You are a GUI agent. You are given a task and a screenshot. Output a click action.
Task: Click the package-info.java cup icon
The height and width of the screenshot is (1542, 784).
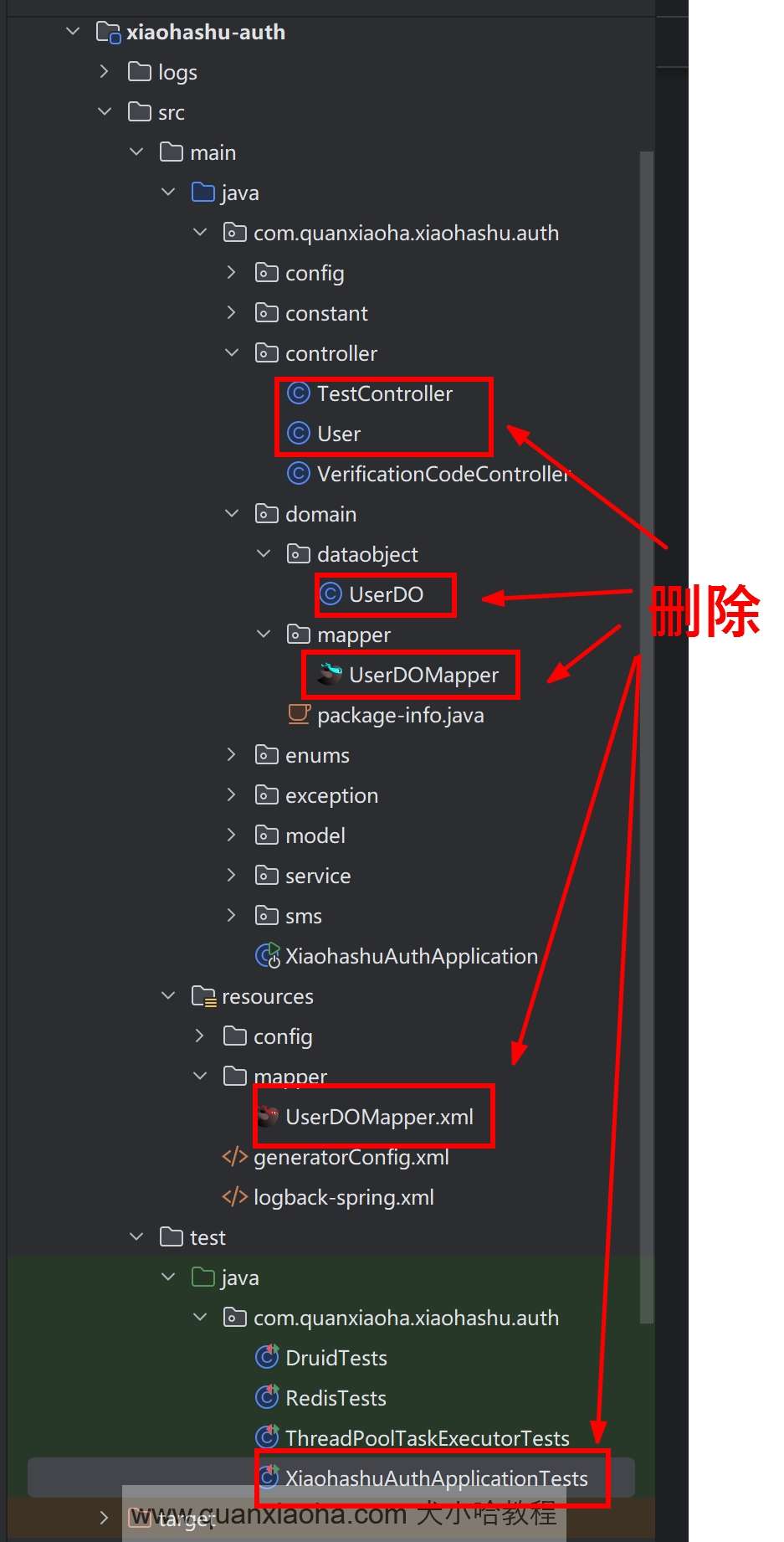299,714
